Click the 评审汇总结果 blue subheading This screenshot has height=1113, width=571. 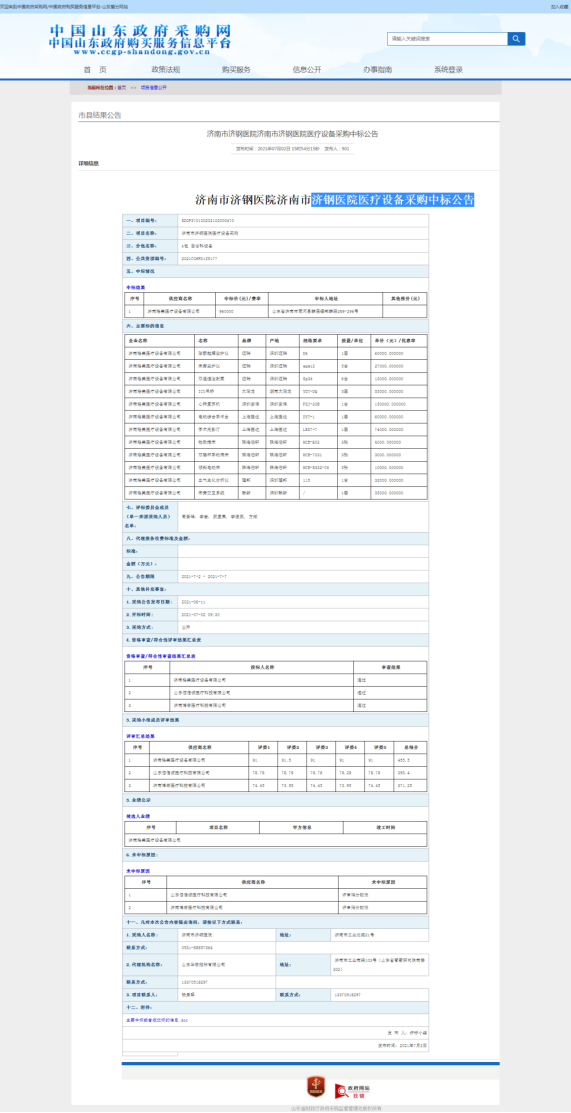[x=141, y=736]
